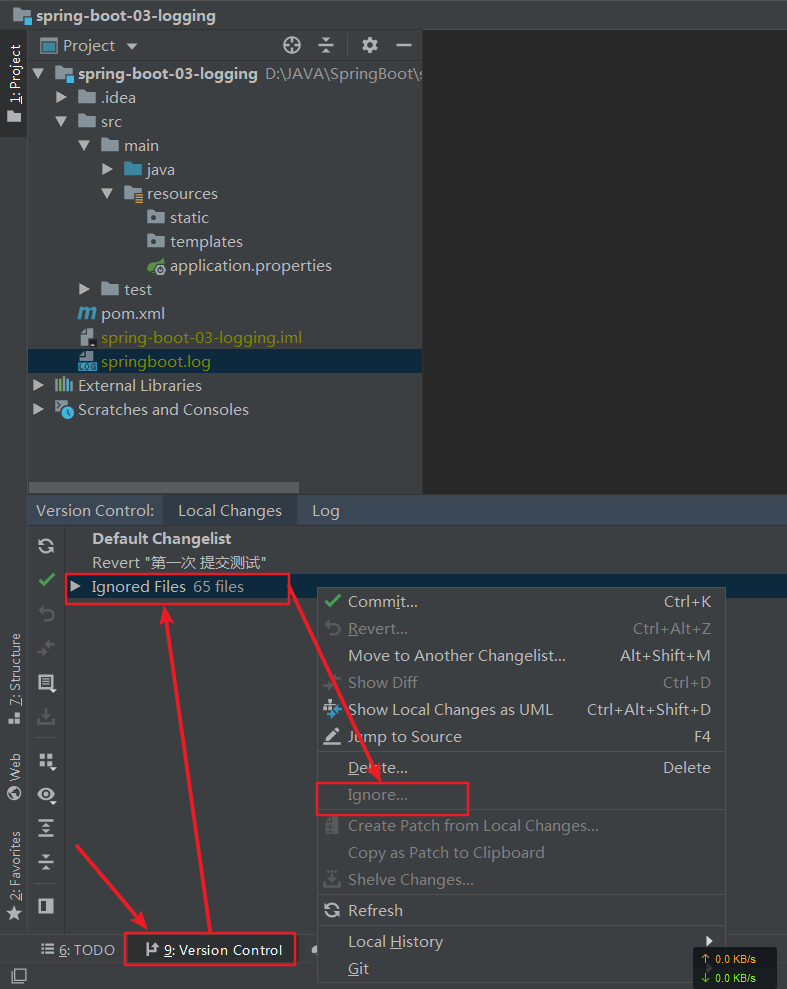The height and width of the screenshot is (989, 787).
Task: Open Project panel settings gear
Action: (x=370, y=45)
